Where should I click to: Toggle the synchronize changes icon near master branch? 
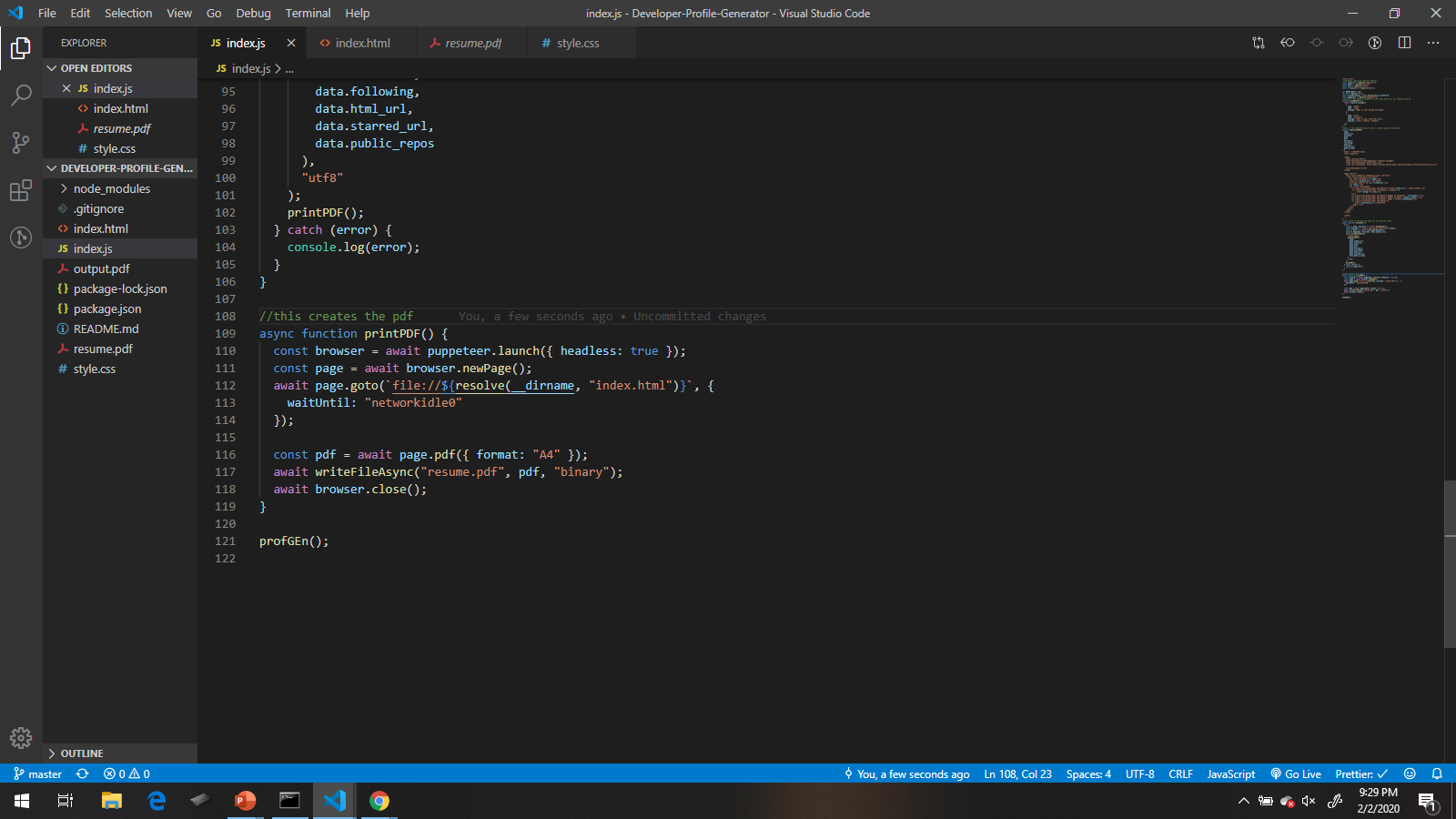pos(82,773)
